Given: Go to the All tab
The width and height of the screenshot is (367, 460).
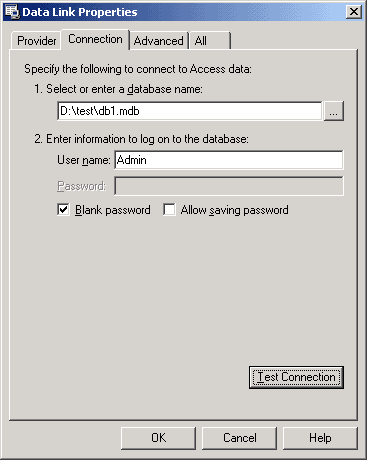Looking at the screenshot, I should [210, 41].
